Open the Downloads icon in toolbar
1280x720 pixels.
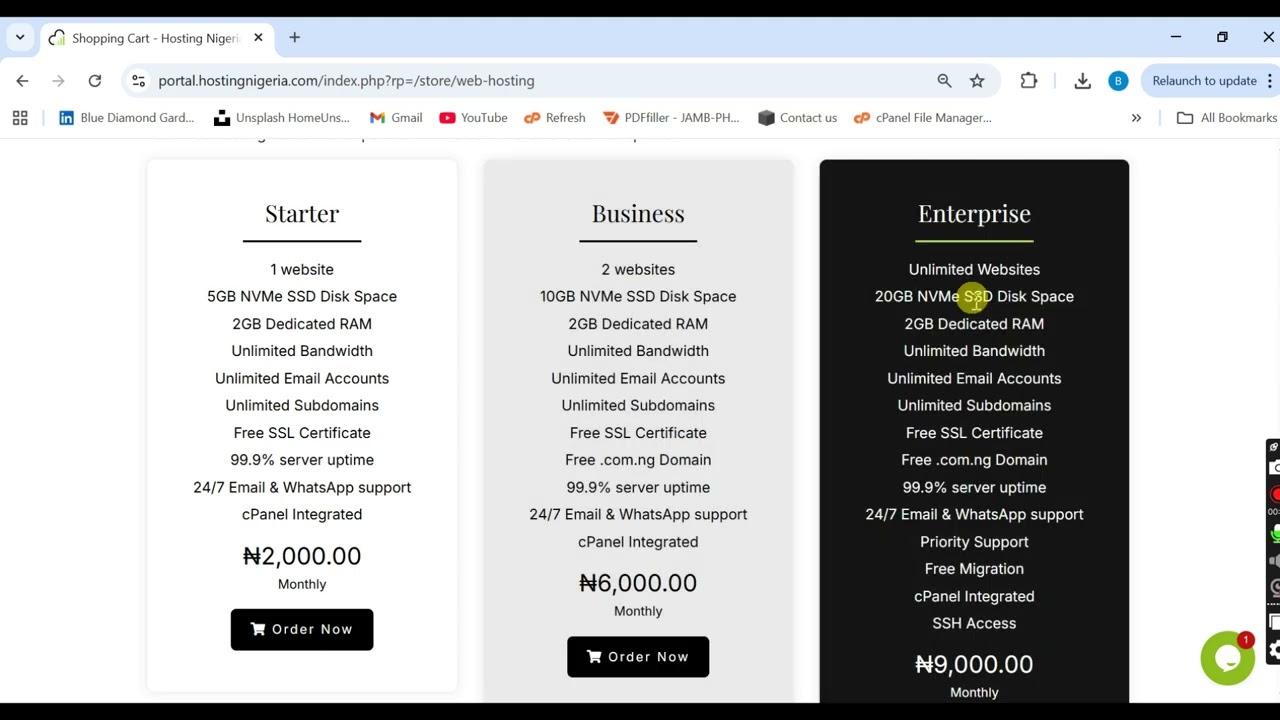click(x=1082, y=81)
